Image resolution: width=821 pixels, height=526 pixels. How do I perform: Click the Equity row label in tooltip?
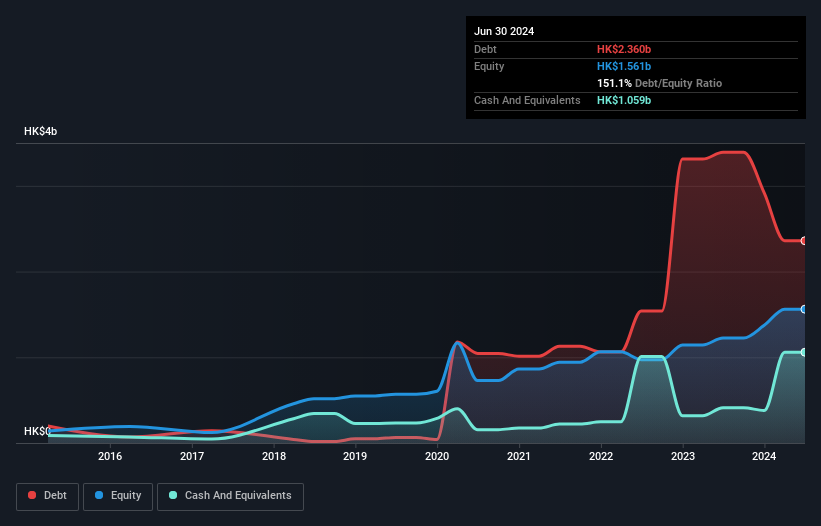489,66
